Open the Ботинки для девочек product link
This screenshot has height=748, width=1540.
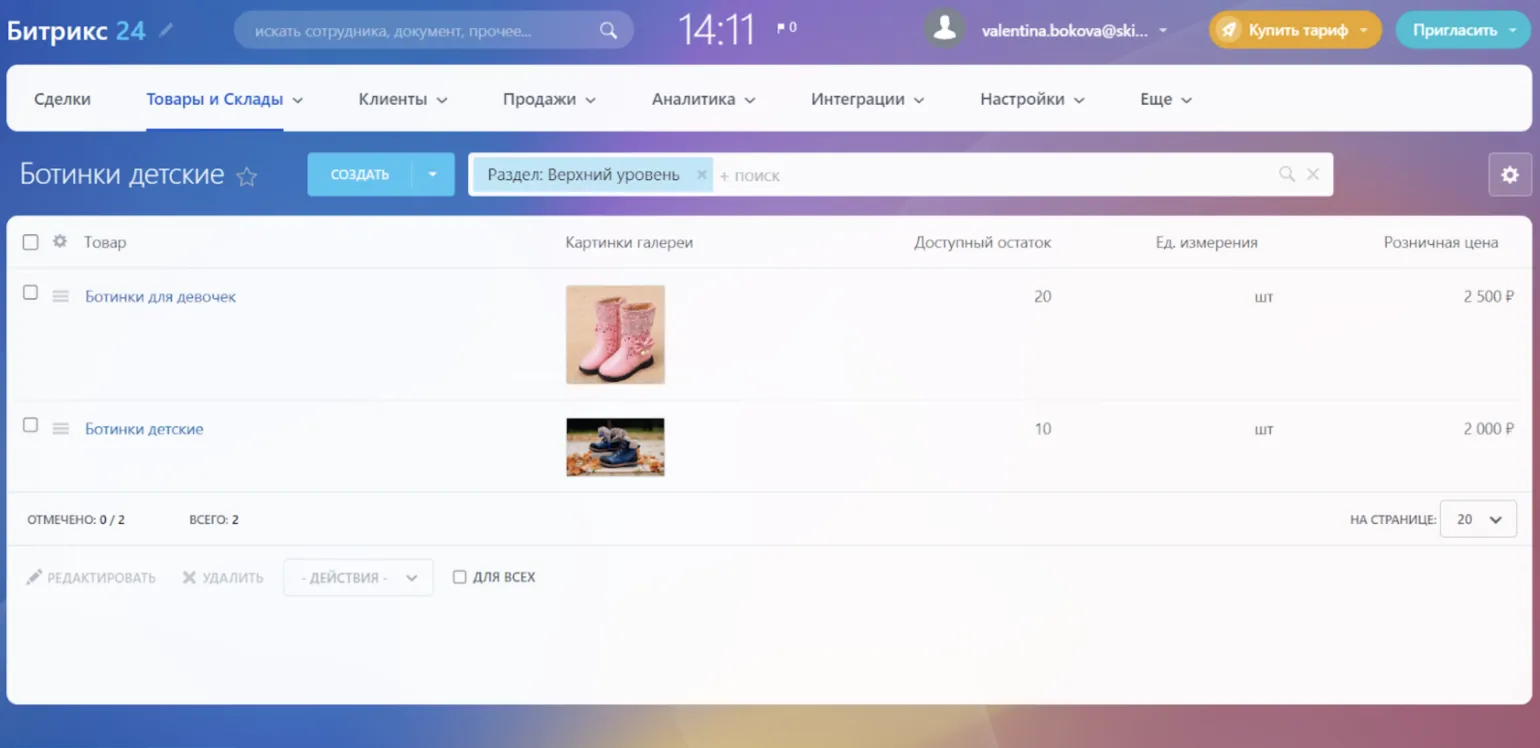pyautogui.click(x=160, y=297)
